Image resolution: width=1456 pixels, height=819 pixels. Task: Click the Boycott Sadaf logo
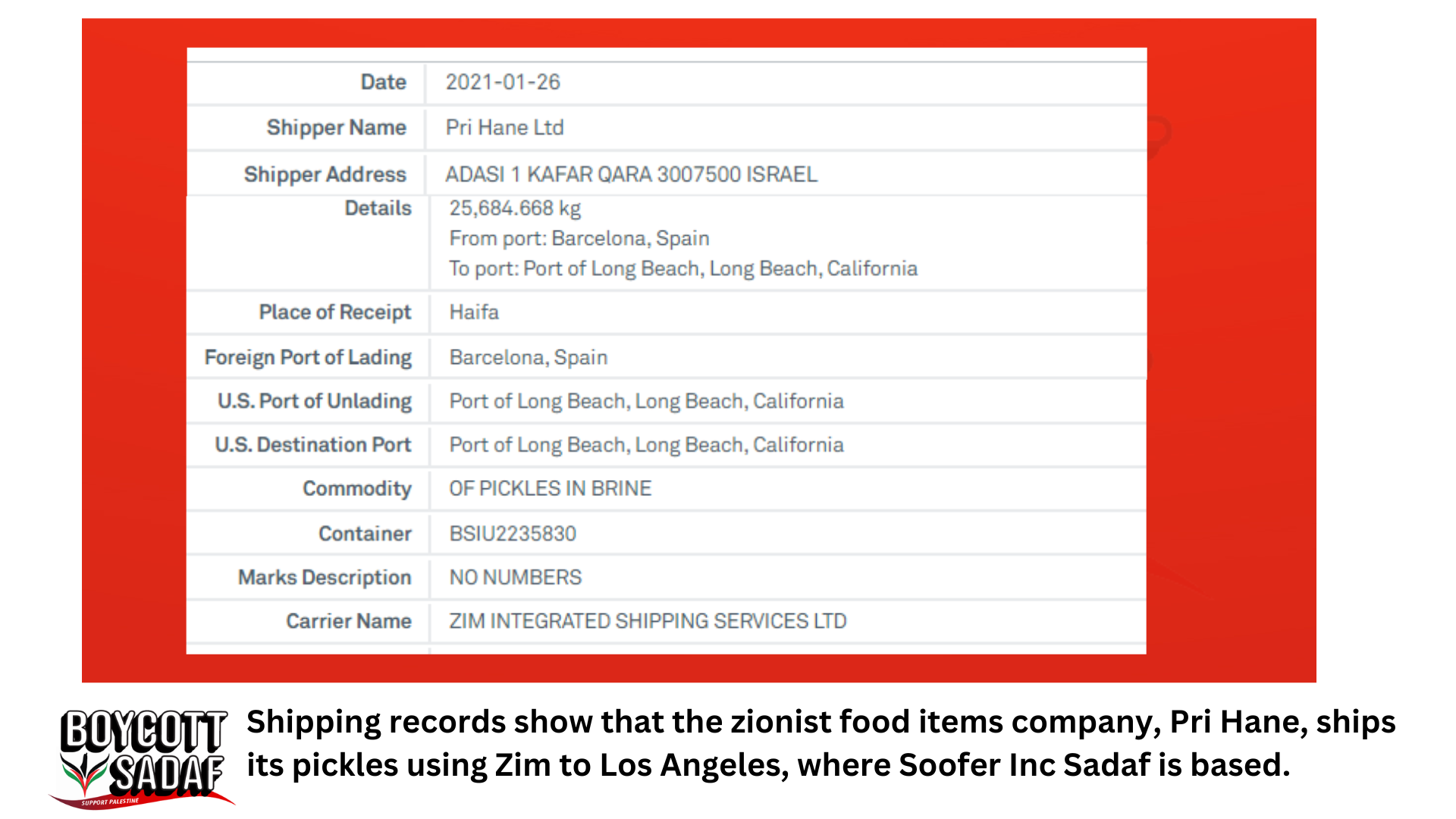pos(143,758)
